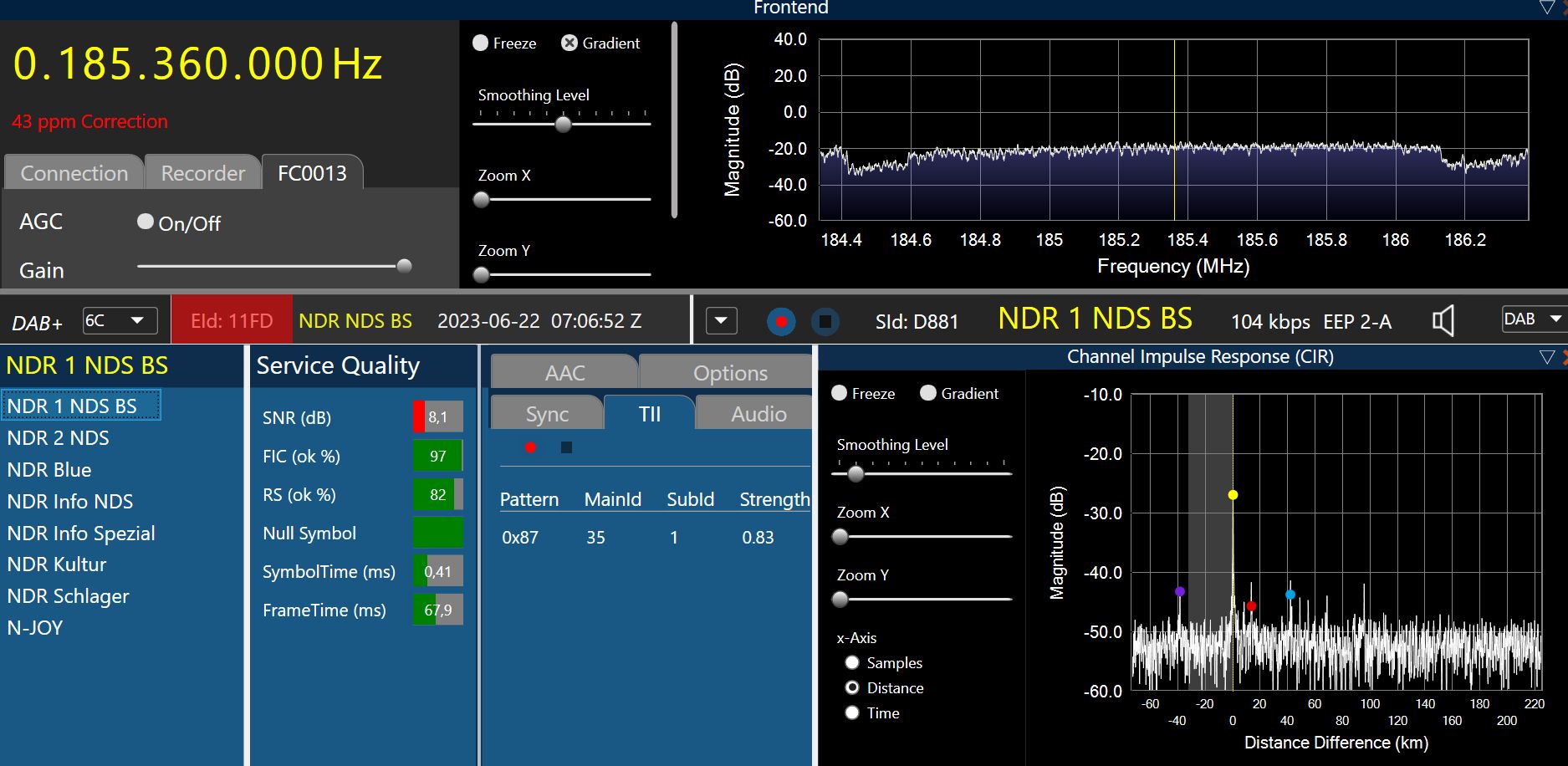Click the yellow peak marker in CIR plot

[x=1233, y=495]
